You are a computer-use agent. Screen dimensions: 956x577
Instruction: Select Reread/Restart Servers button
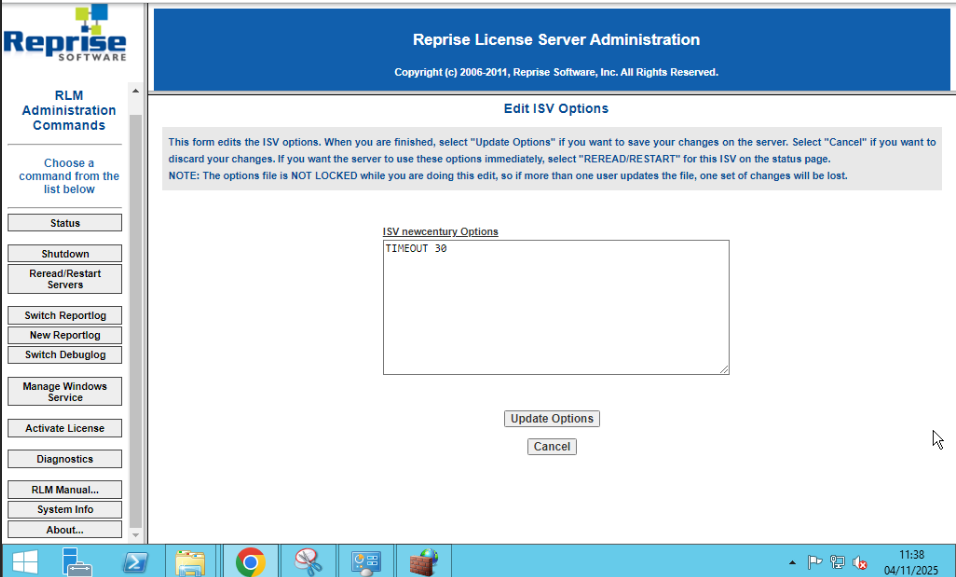point(65,279)
